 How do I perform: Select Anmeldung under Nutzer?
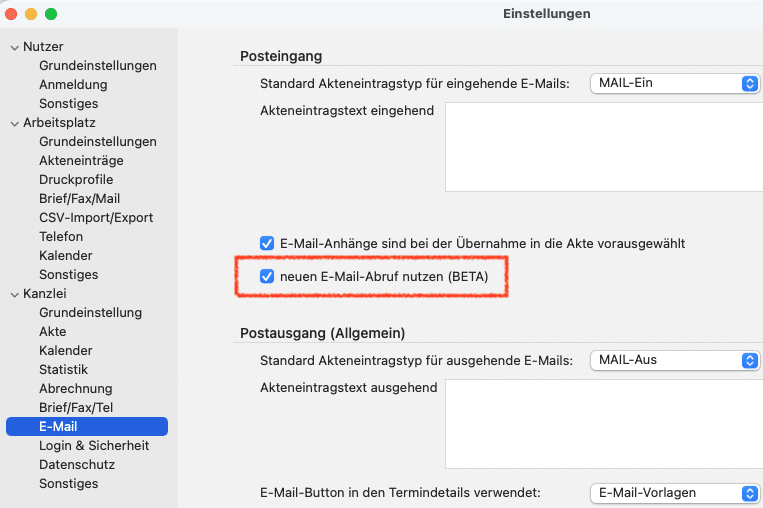(x=73, y=85)
